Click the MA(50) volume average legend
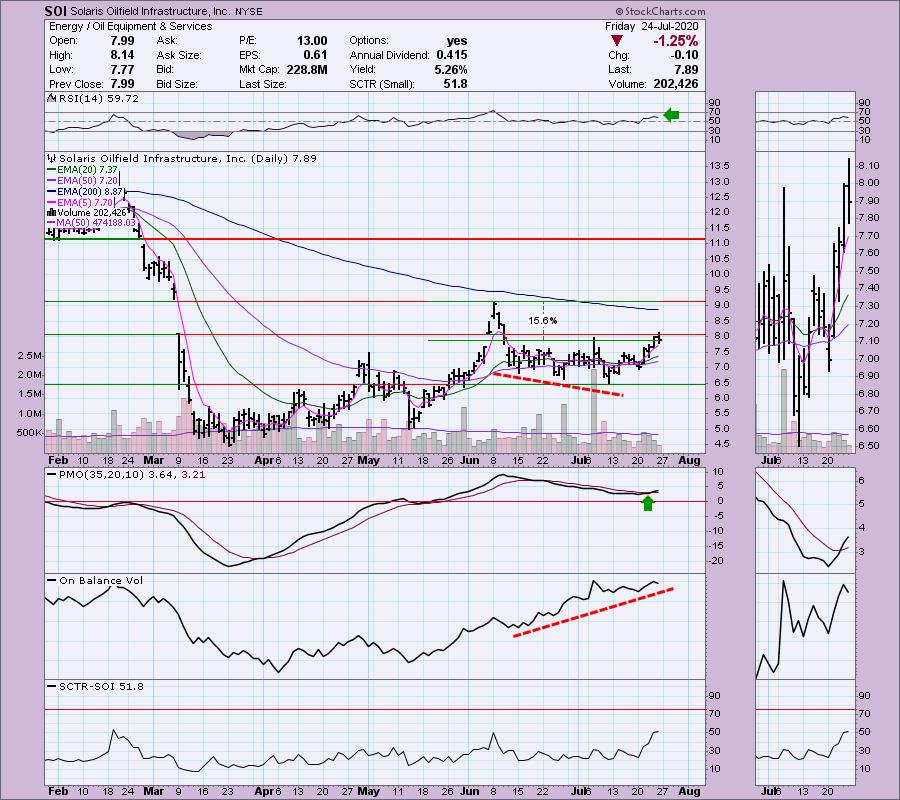Viewport: 900px width, 800px height. [x=90, y=223]
